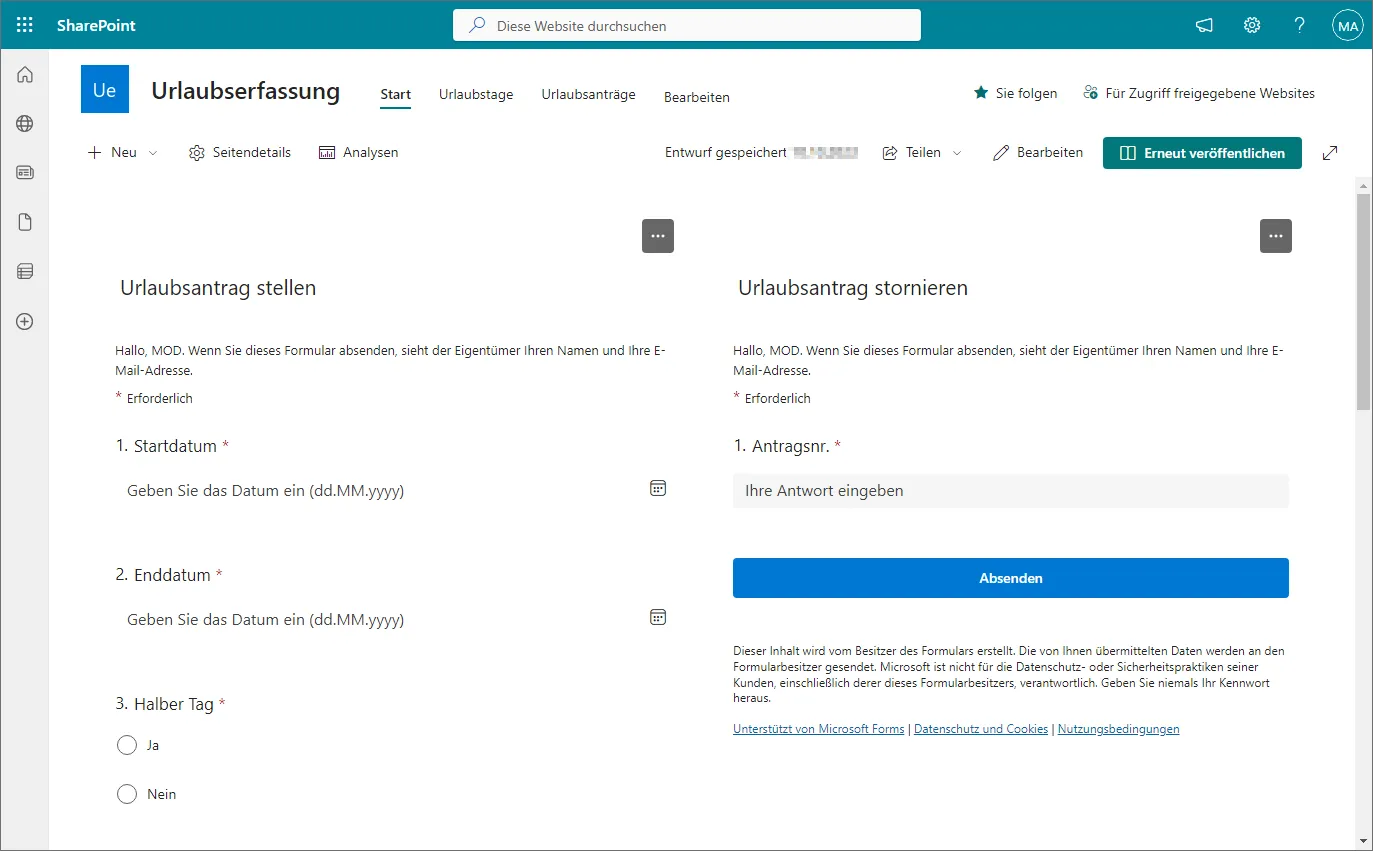Click the Create plus circle icon
Image resolution: width=1373 pixels, height=851 pixels.
(x=25, y=321)
